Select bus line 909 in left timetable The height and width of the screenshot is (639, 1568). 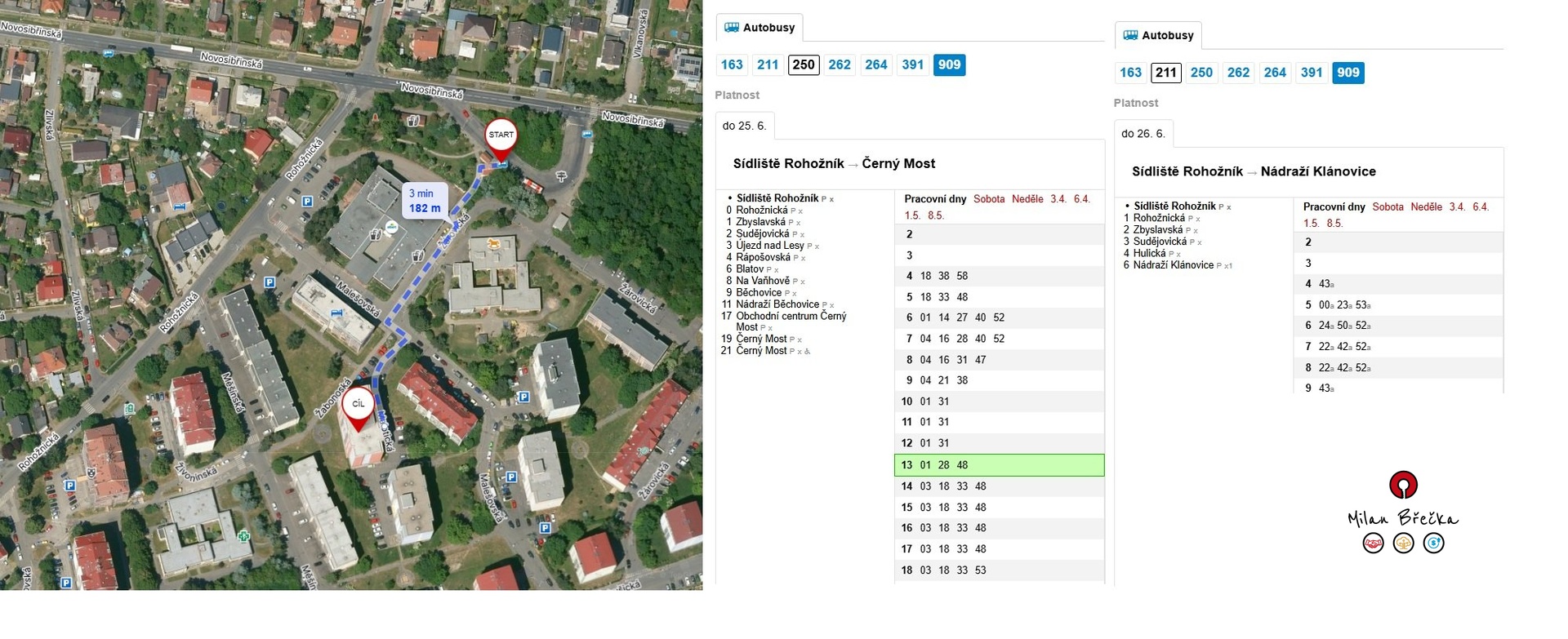[949, 65]
